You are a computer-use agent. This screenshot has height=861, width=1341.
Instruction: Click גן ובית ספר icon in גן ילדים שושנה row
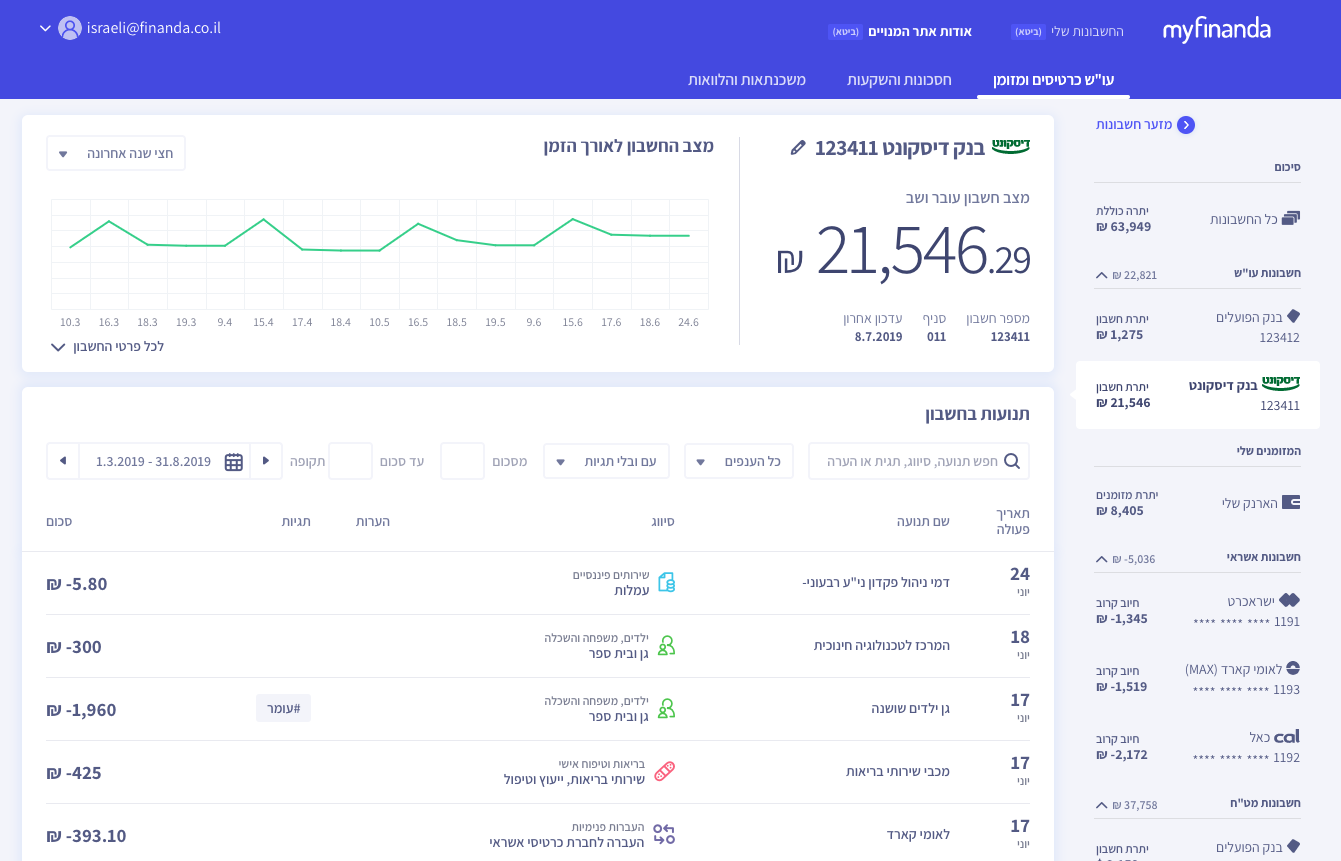[x=666, y=708]
